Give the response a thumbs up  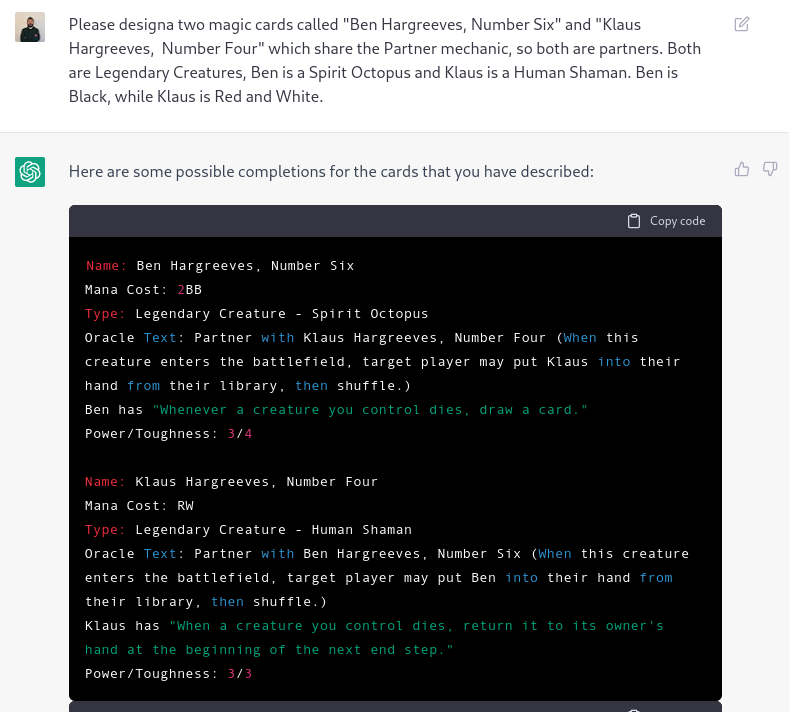click(742, 169)
